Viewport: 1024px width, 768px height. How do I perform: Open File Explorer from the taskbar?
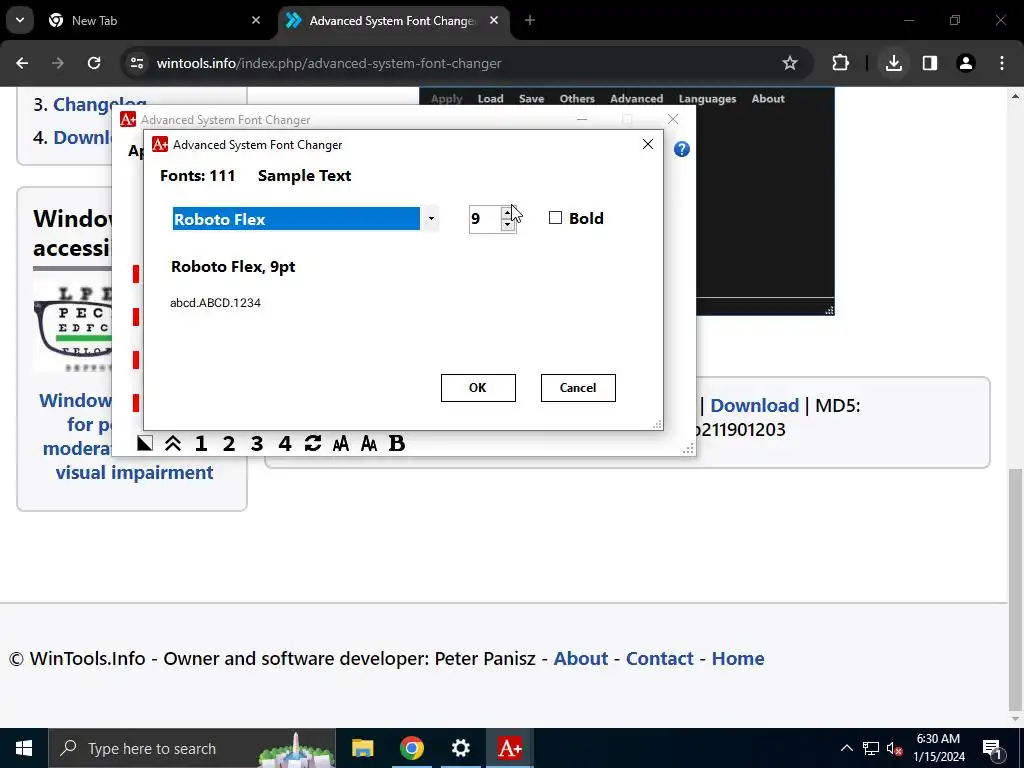362,748
